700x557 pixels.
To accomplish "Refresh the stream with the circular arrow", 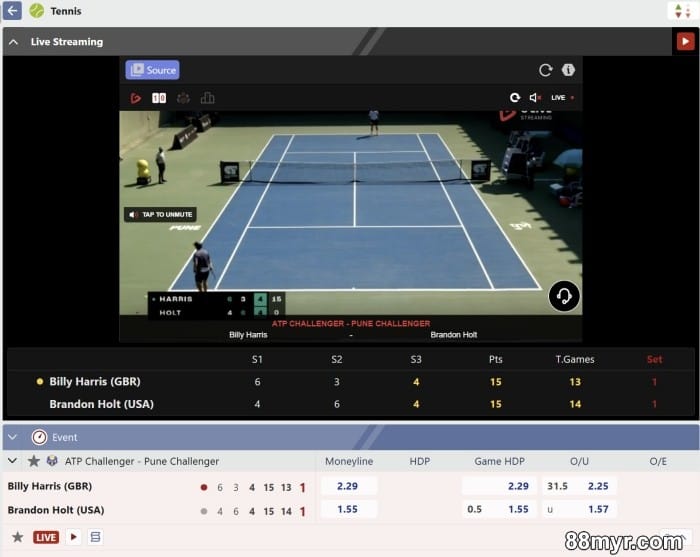I will pyautogui.click(x=545, y=70).
